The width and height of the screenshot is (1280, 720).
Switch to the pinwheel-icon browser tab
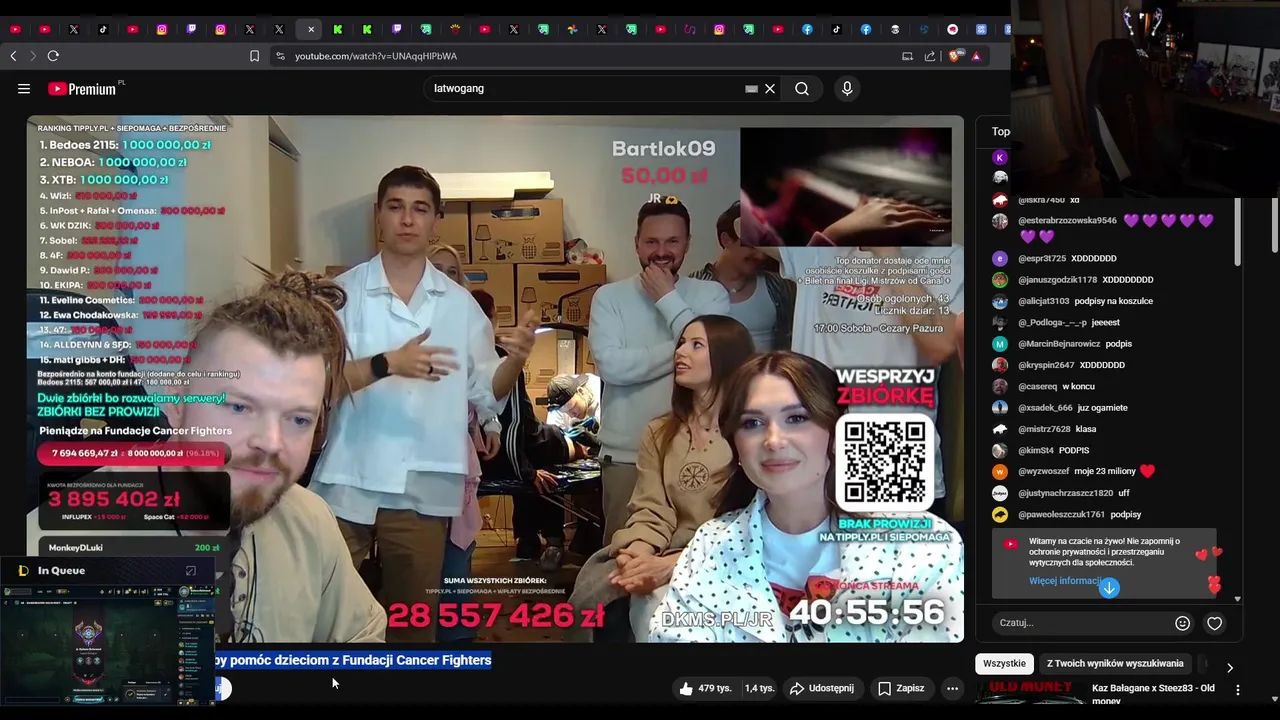pyautogui.click(x=572, y=29)
